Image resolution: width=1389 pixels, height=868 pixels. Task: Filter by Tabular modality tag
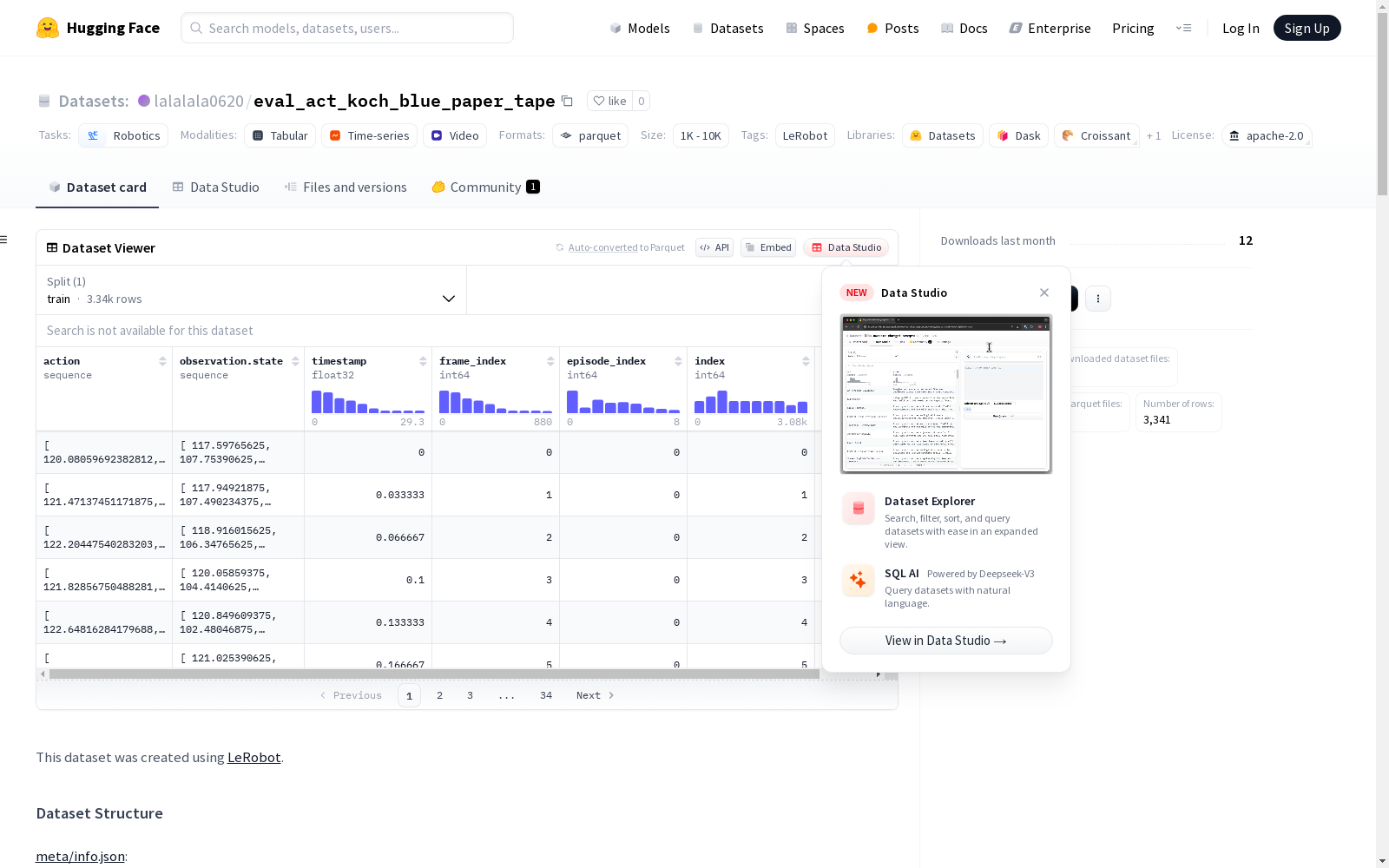[x=280, y=135]
